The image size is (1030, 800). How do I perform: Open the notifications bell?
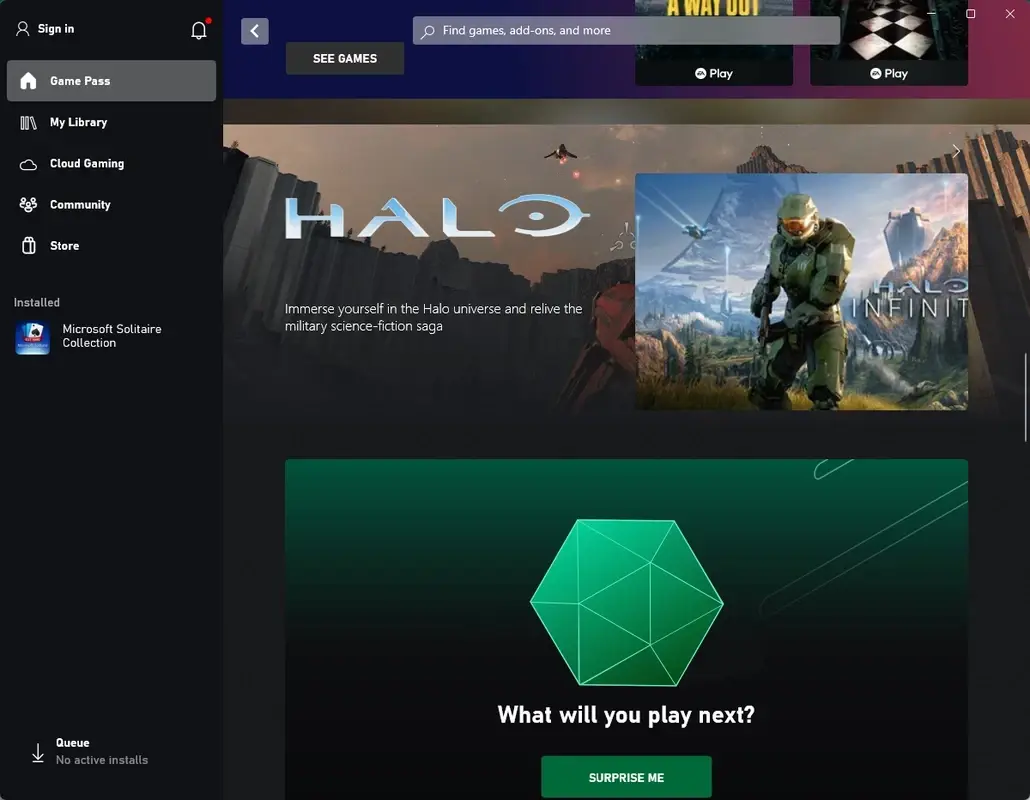[198, 29]
